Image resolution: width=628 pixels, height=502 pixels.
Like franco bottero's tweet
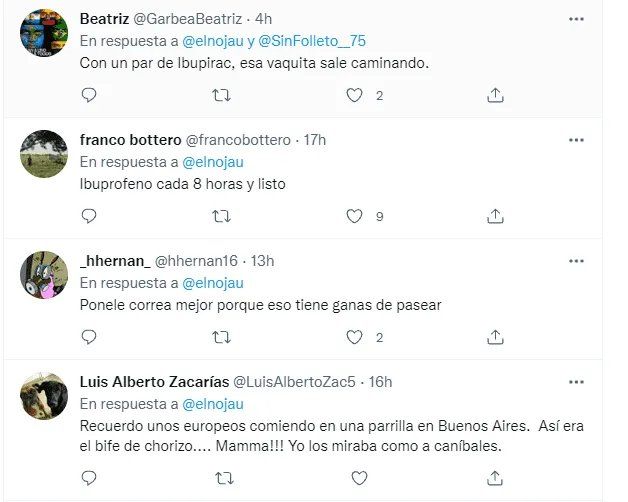click(354, 215)
